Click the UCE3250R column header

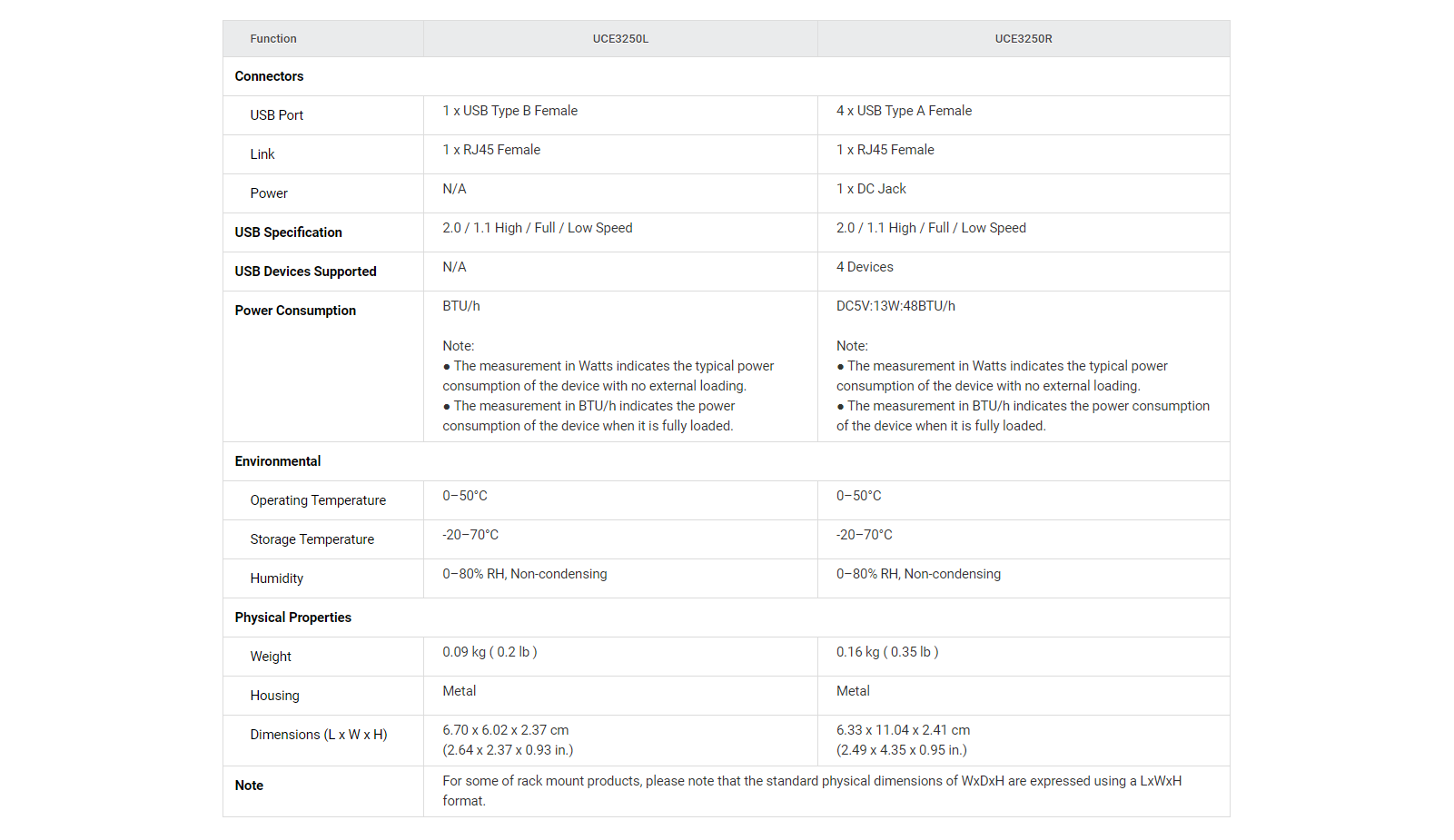(x=1024, y=39)
